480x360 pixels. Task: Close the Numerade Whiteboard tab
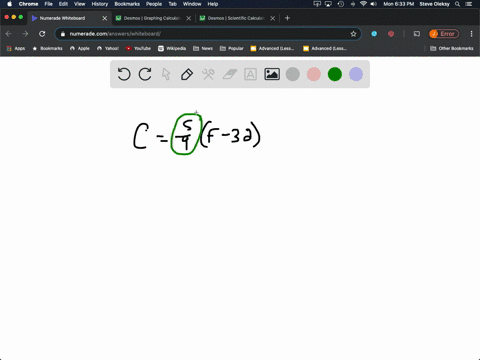104,18
